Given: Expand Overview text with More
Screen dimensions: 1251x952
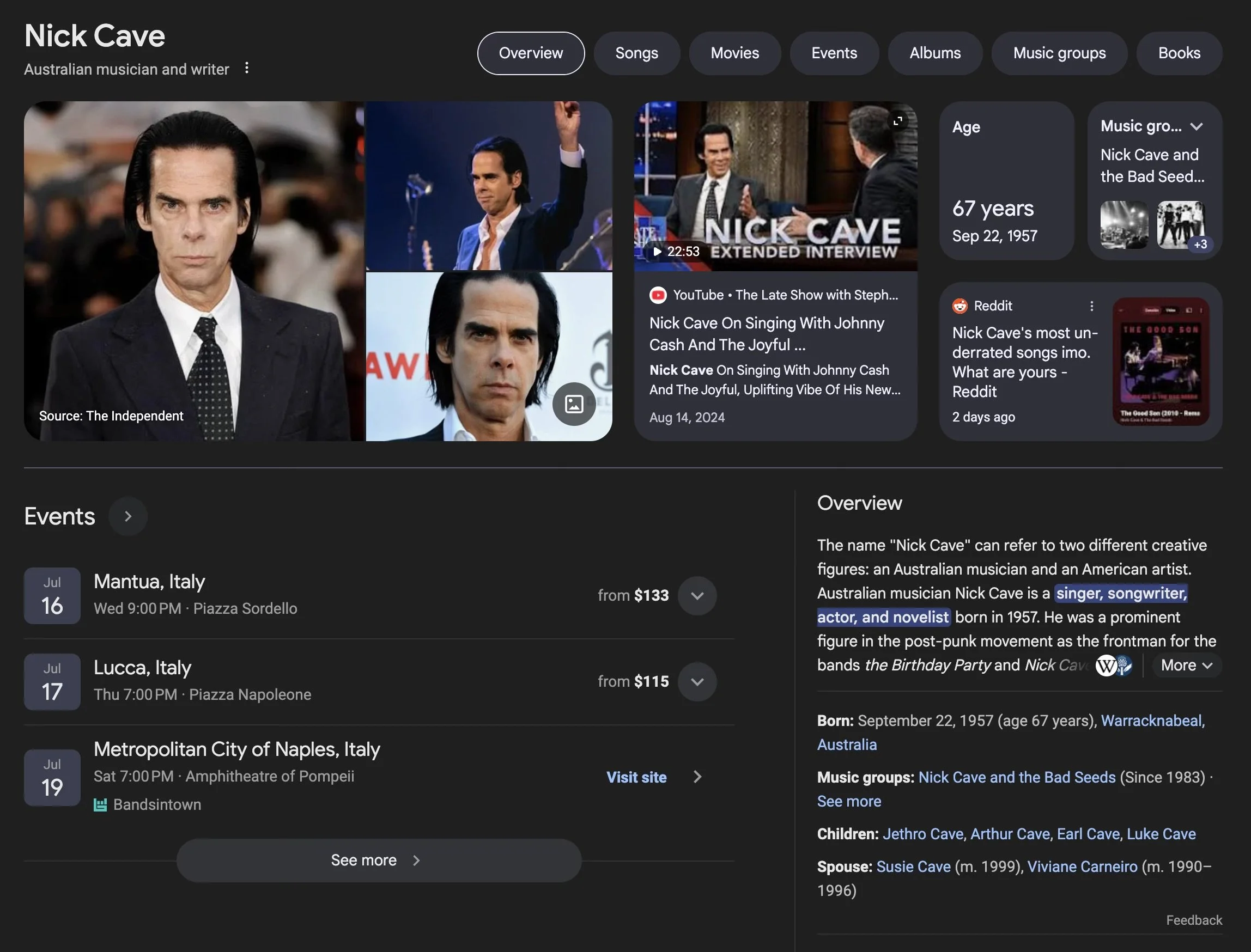Looking at the screenshot, I should (x=1186, y=666).
